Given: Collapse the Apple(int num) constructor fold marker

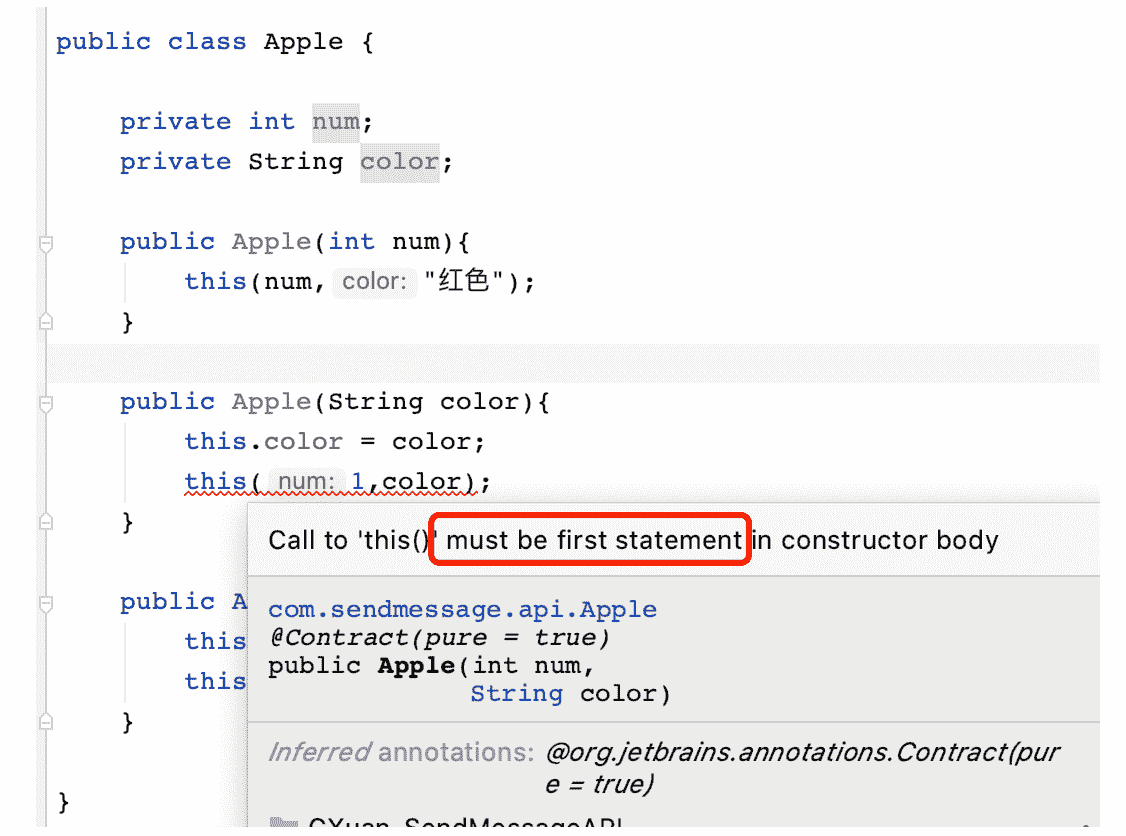Looking at the screenshot, I should tap(45, 243).
